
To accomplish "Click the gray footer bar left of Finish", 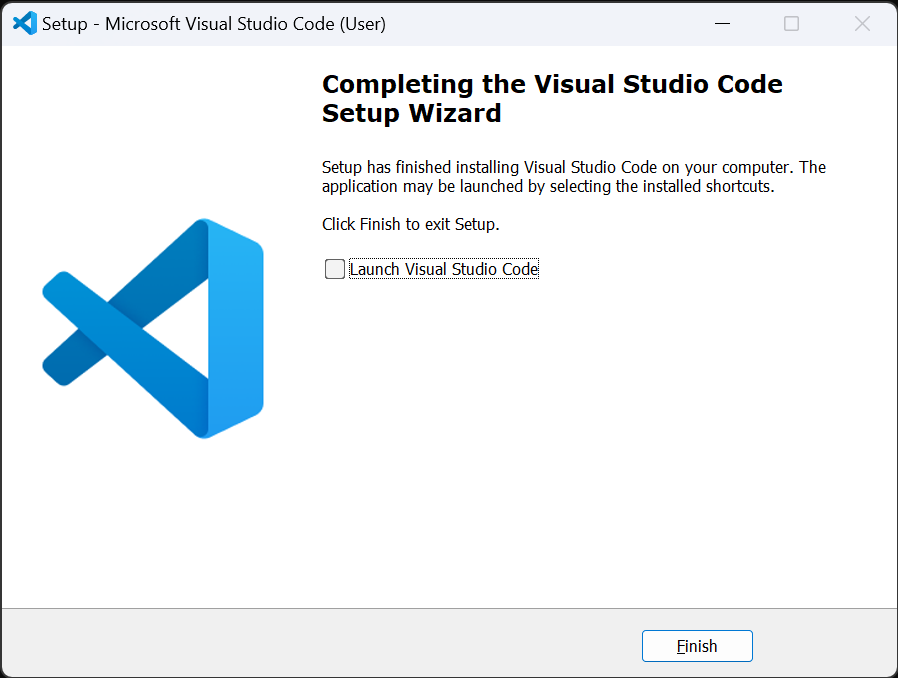I will pos(321,644).
